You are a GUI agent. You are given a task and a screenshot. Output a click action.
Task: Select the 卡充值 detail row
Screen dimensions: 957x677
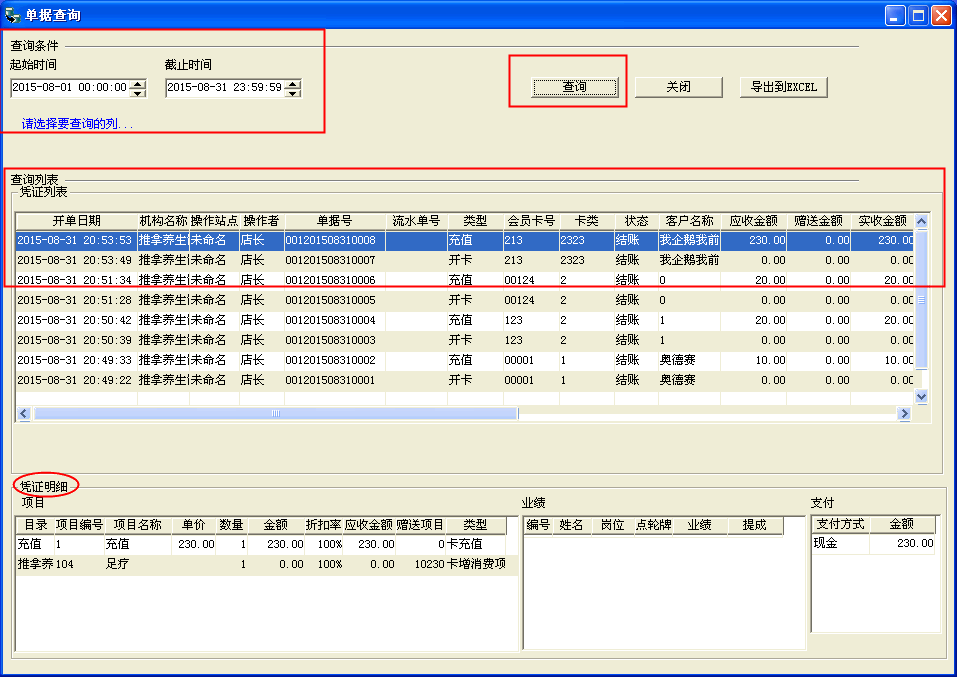click(261, 544)
